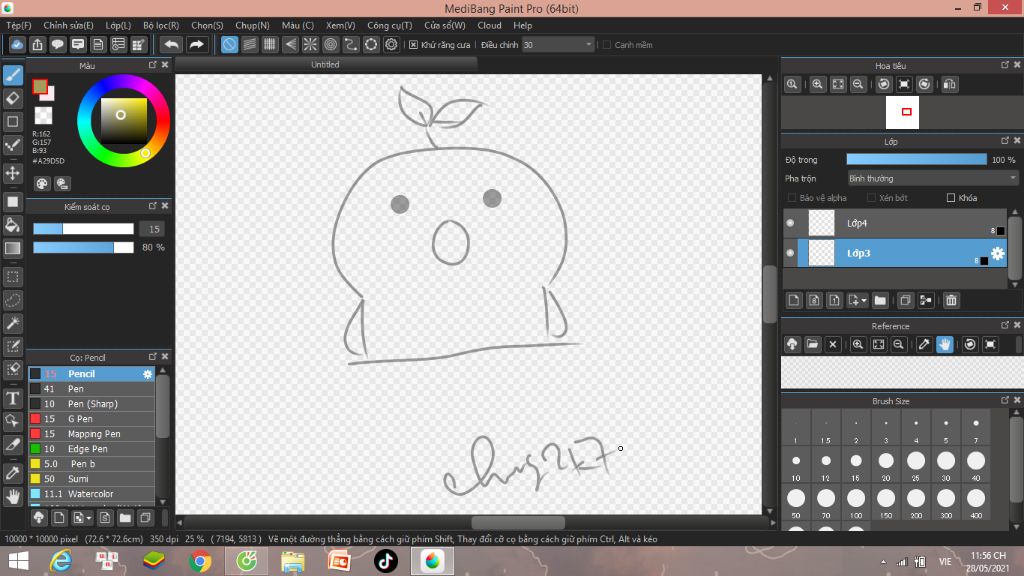Enable Canh mềm checkbox
The height and width of the screenshot is (576, 1024).
point(607,45)
